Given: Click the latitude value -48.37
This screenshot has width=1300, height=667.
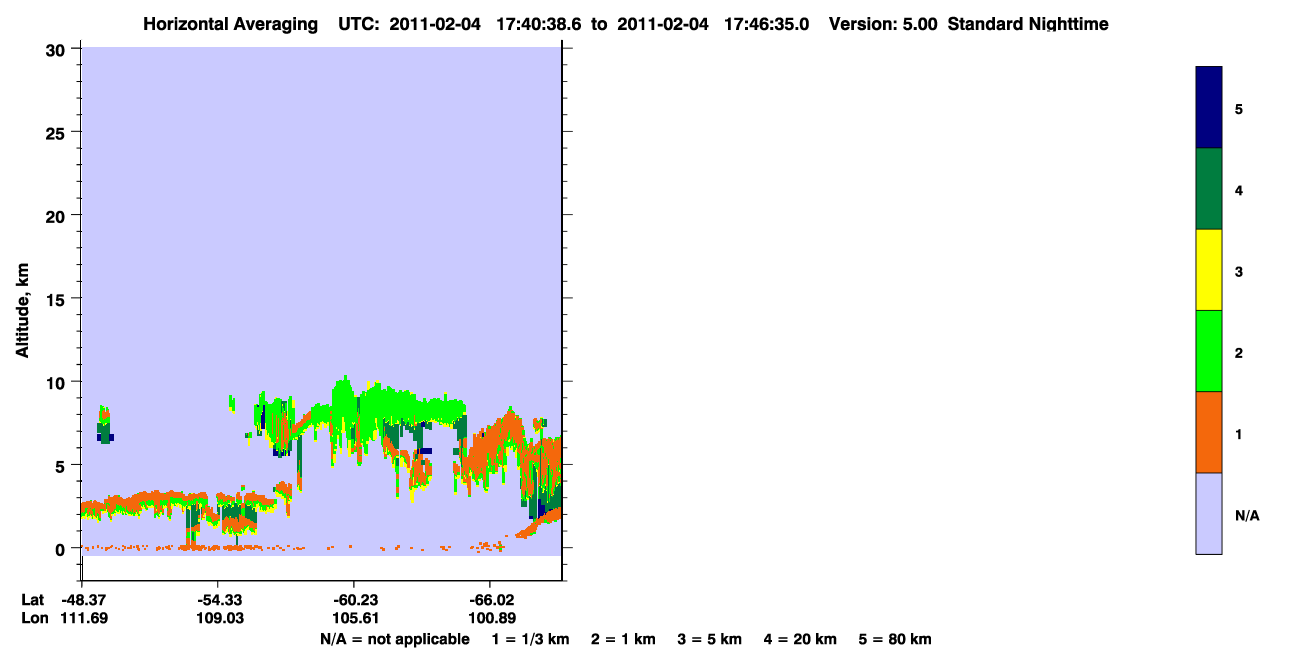Looking at the screenshot, I should (82, 600).
